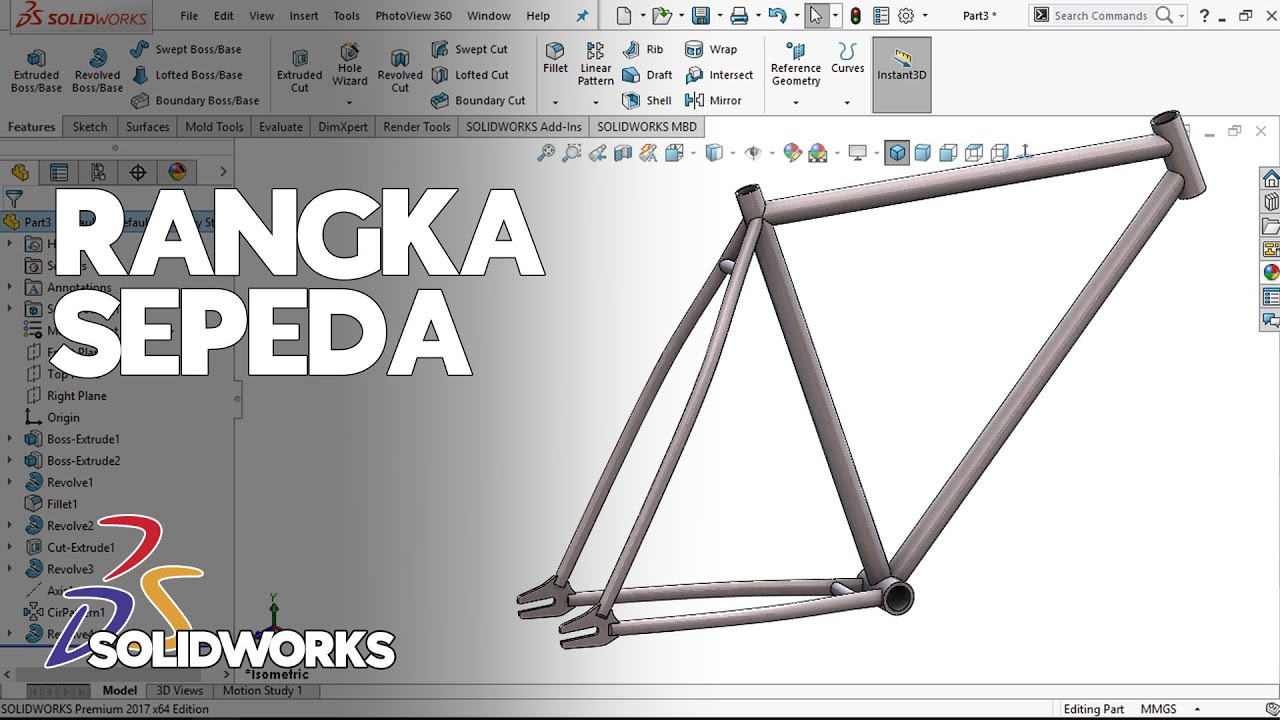Open the Rebuild traffic light icon
Image resolution: width=1280 pixels, height=720 pixels.
[855, 16]
